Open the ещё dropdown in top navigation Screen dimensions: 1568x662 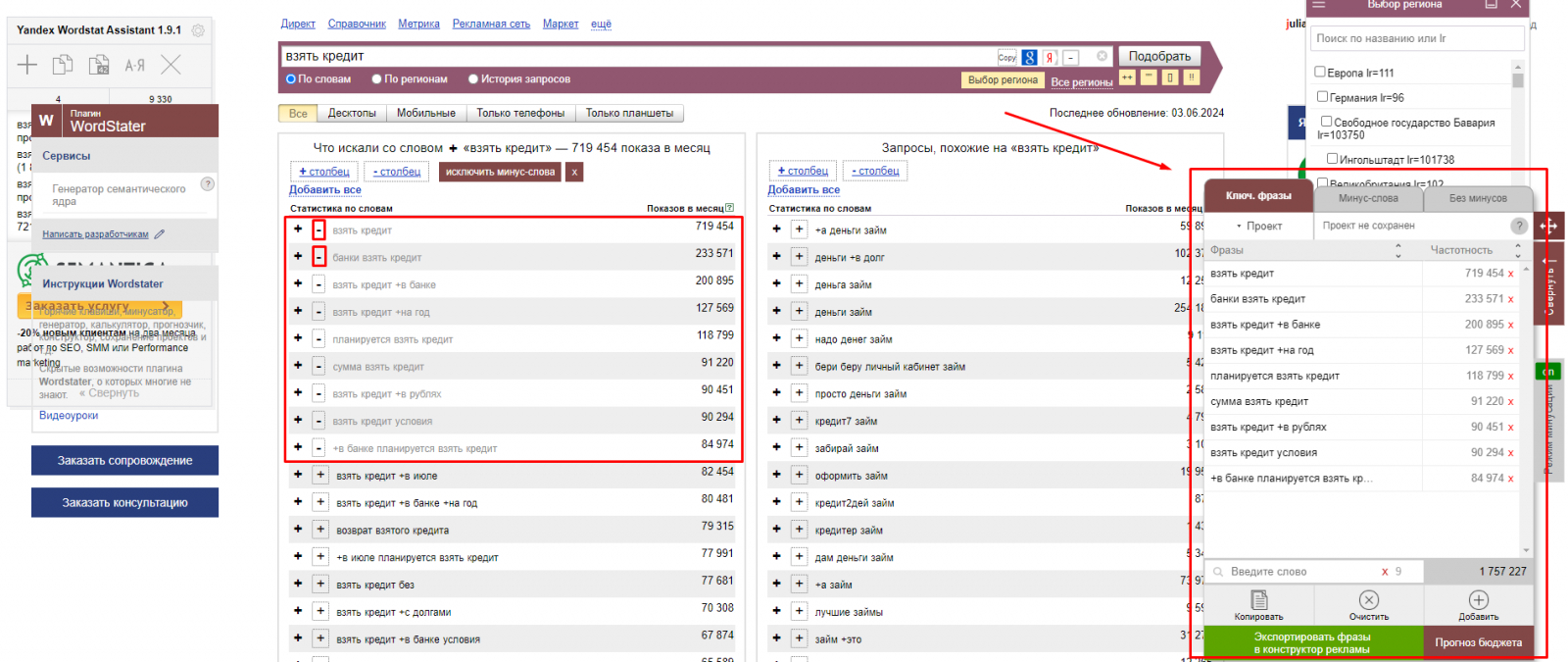point(601,24)
